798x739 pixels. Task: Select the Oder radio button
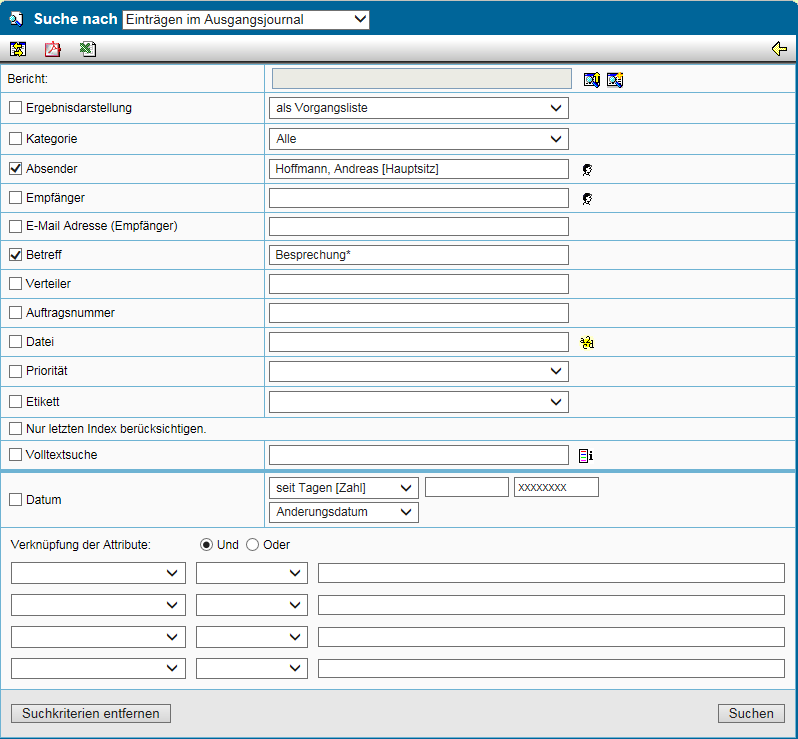tap(252, 545)
